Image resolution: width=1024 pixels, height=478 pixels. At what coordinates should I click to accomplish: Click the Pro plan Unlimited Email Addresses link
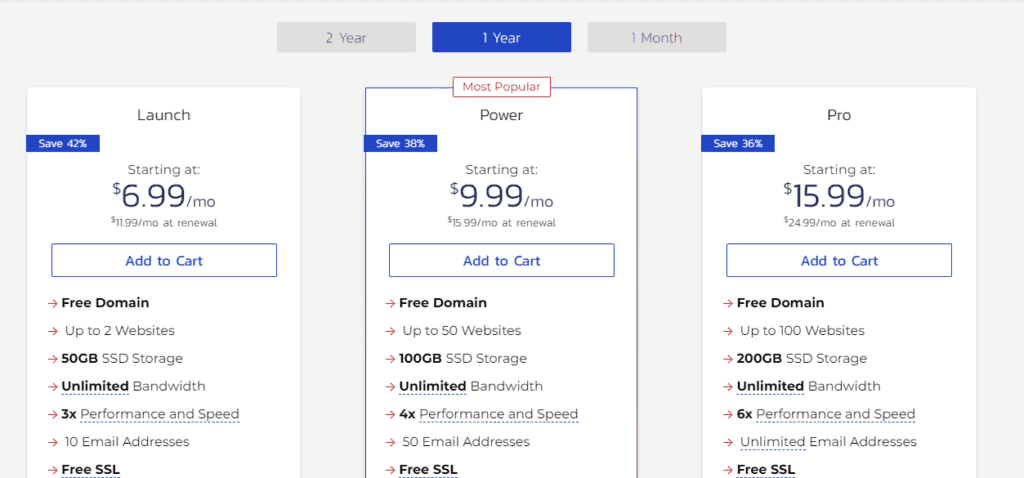click(828, 442)
